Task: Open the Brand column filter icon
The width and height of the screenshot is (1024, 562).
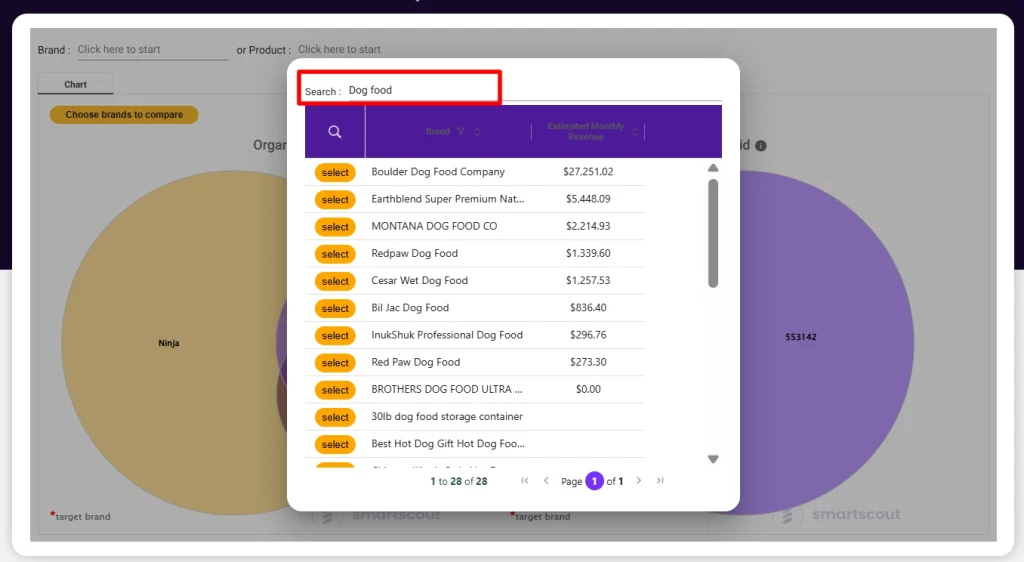Action: tap(461, 132)
